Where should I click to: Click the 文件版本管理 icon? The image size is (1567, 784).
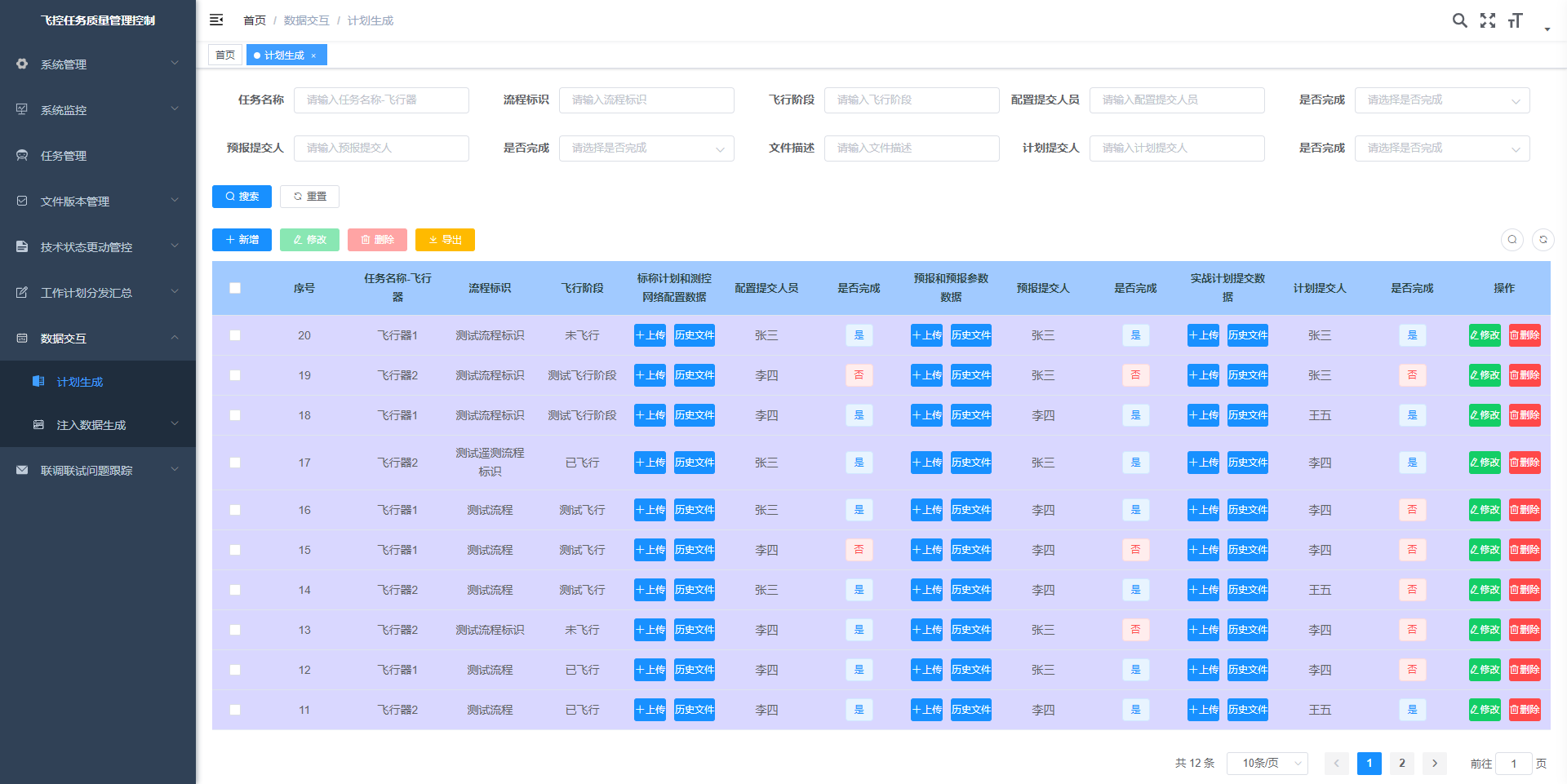point(22,201)
